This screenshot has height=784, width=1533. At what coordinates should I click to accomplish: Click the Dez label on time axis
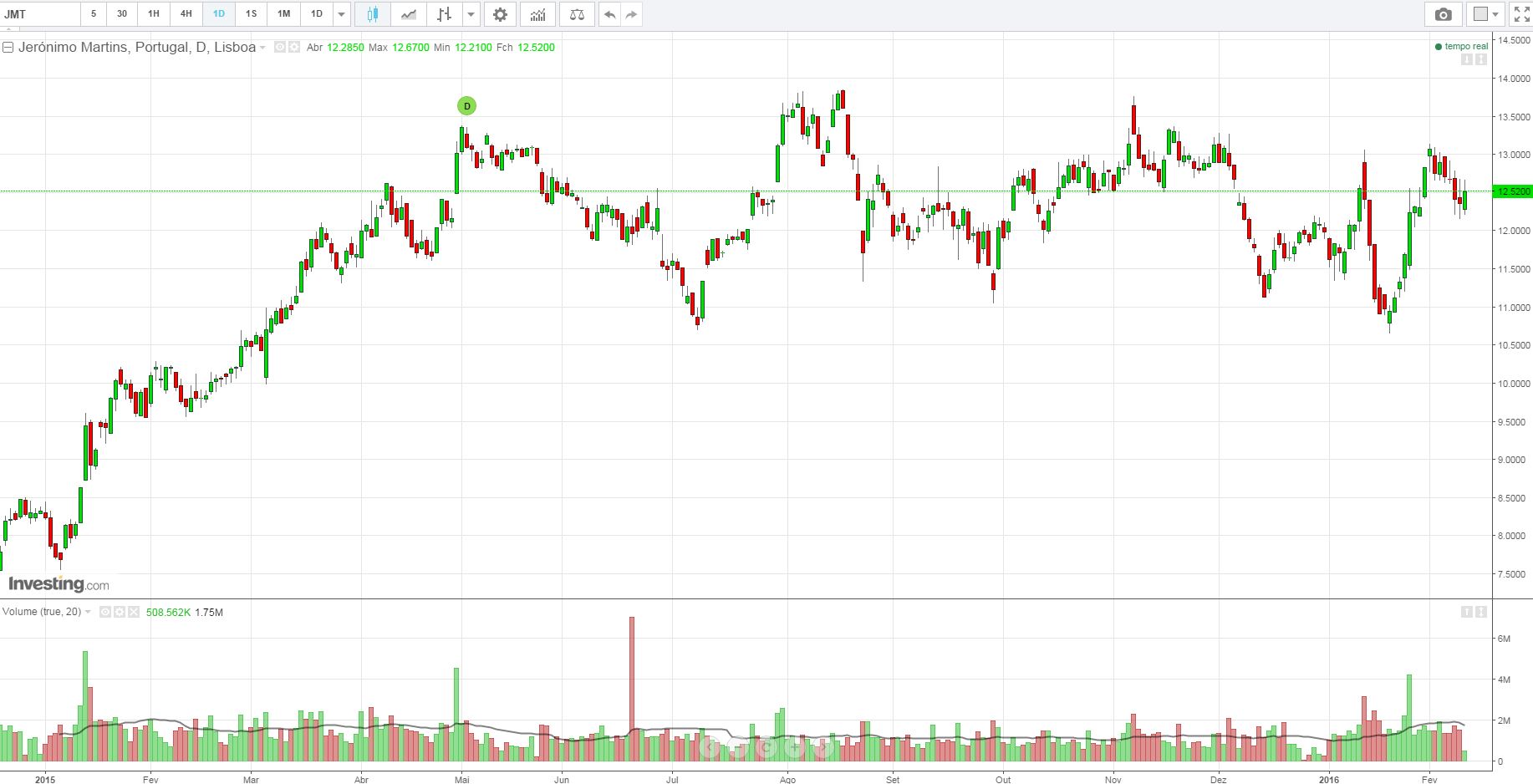(x=1219, y=779)
